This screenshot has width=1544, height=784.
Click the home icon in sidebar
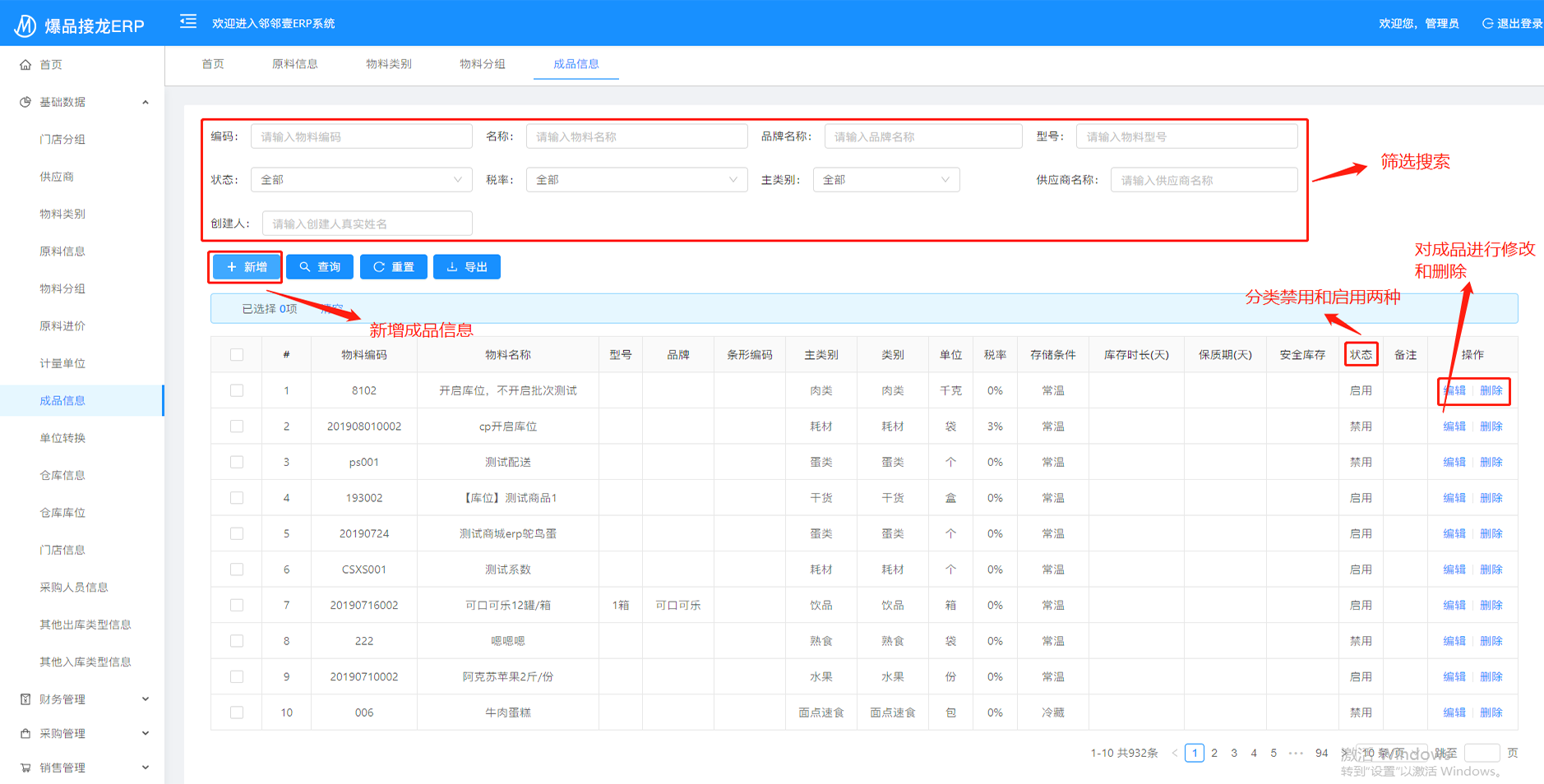[x=25, y=64]
